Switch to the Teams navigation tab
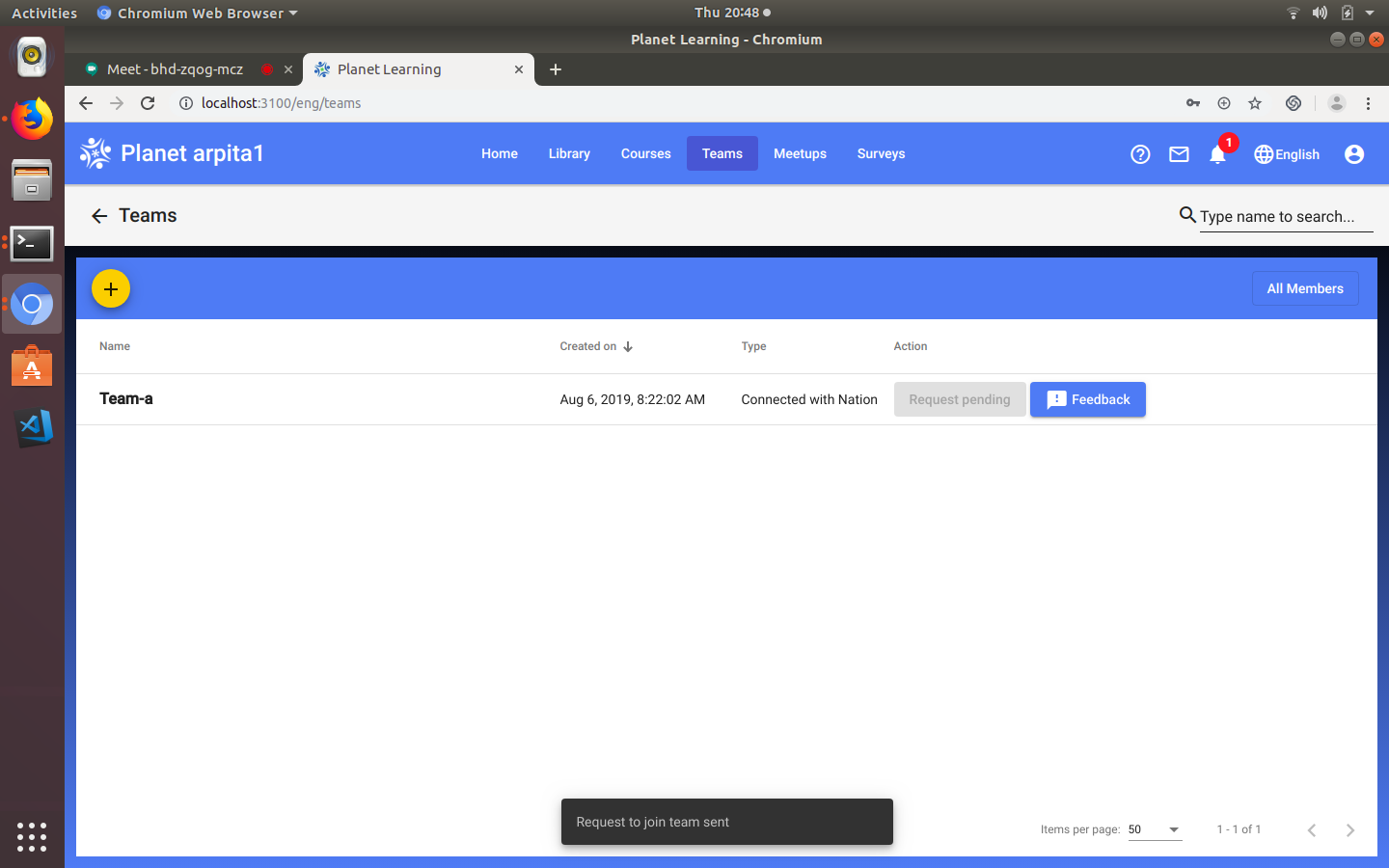The width and height of the screenshot is (1389, 868). coord(722,153)
